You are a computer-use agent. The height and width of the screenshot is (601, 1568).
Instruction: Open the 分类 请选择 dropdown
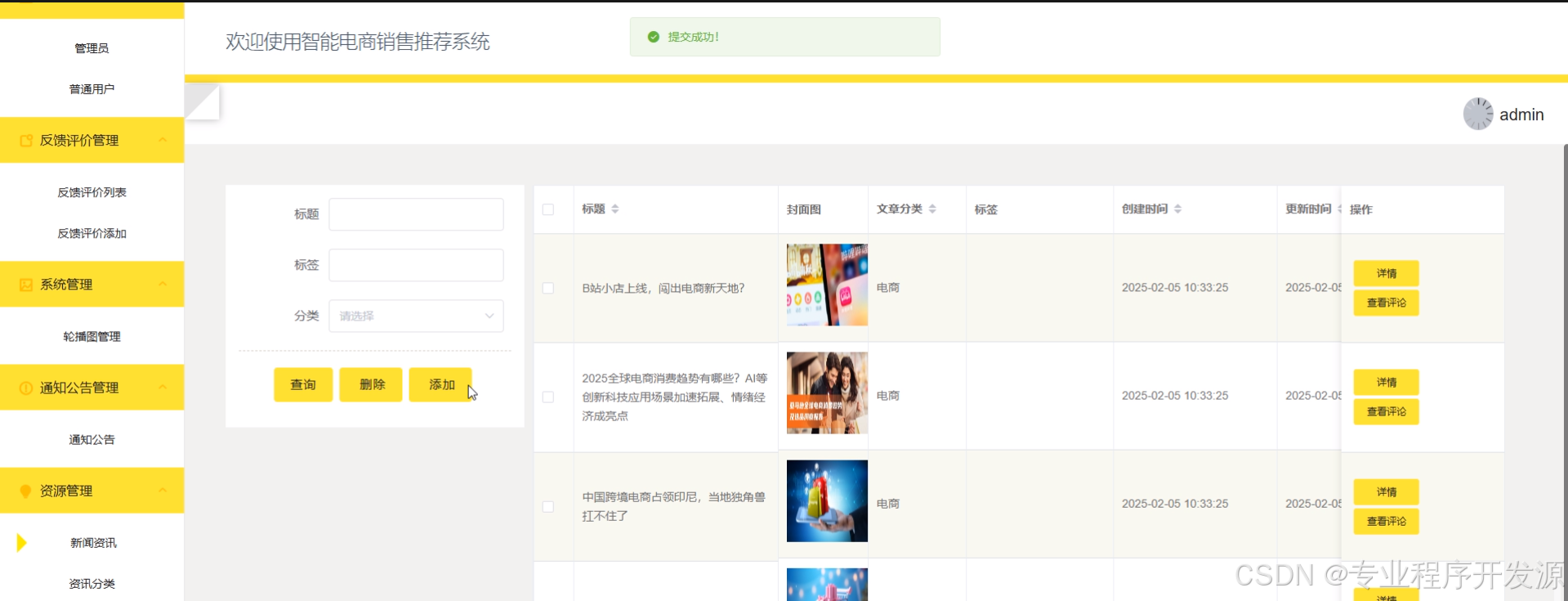click(416, 316)
